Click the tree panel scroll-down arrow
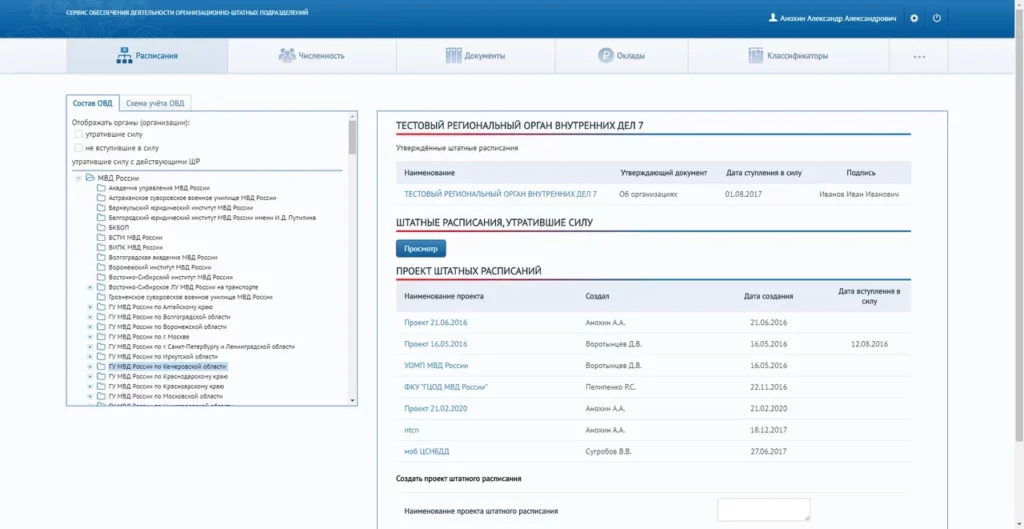The image size is (1024, 529). [353, 400]
